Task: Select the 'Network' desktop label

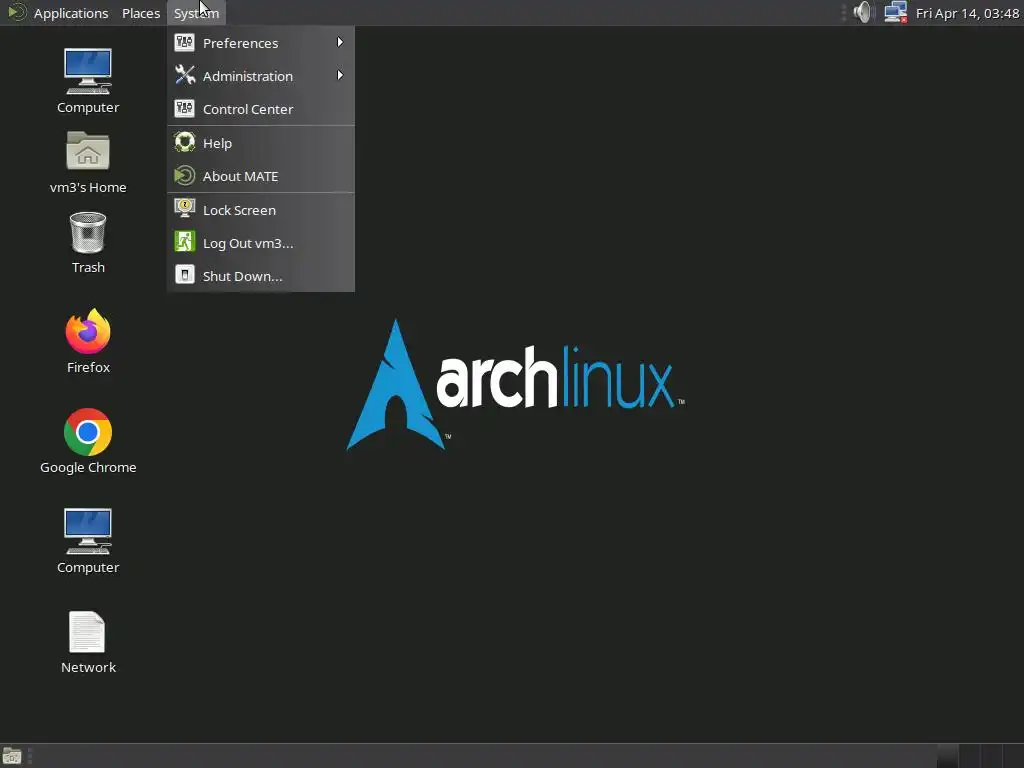Action: [x=88, y=667]
